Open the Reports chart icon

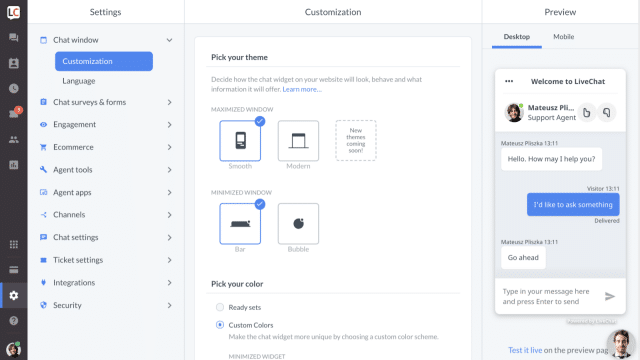tap(13, 165)
